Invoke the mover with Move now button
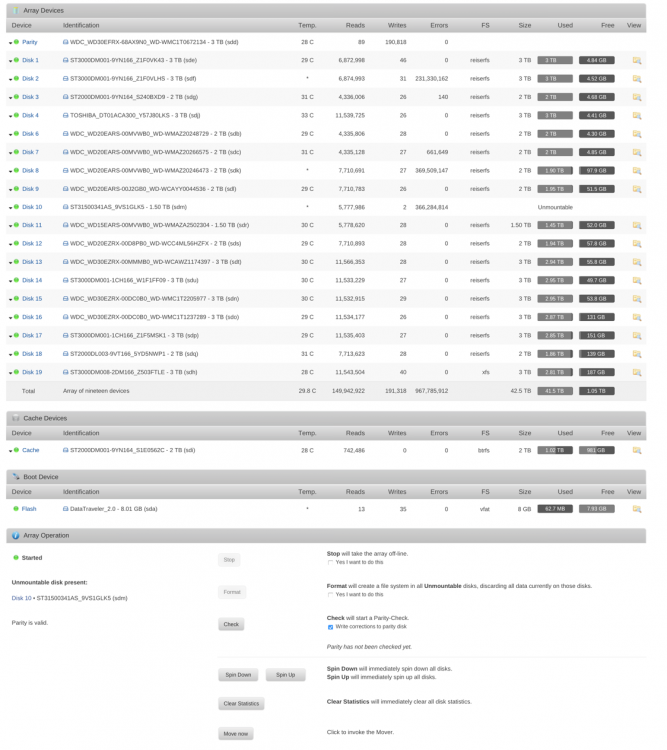This screenshot has height=750, width=667. point(236,734)
